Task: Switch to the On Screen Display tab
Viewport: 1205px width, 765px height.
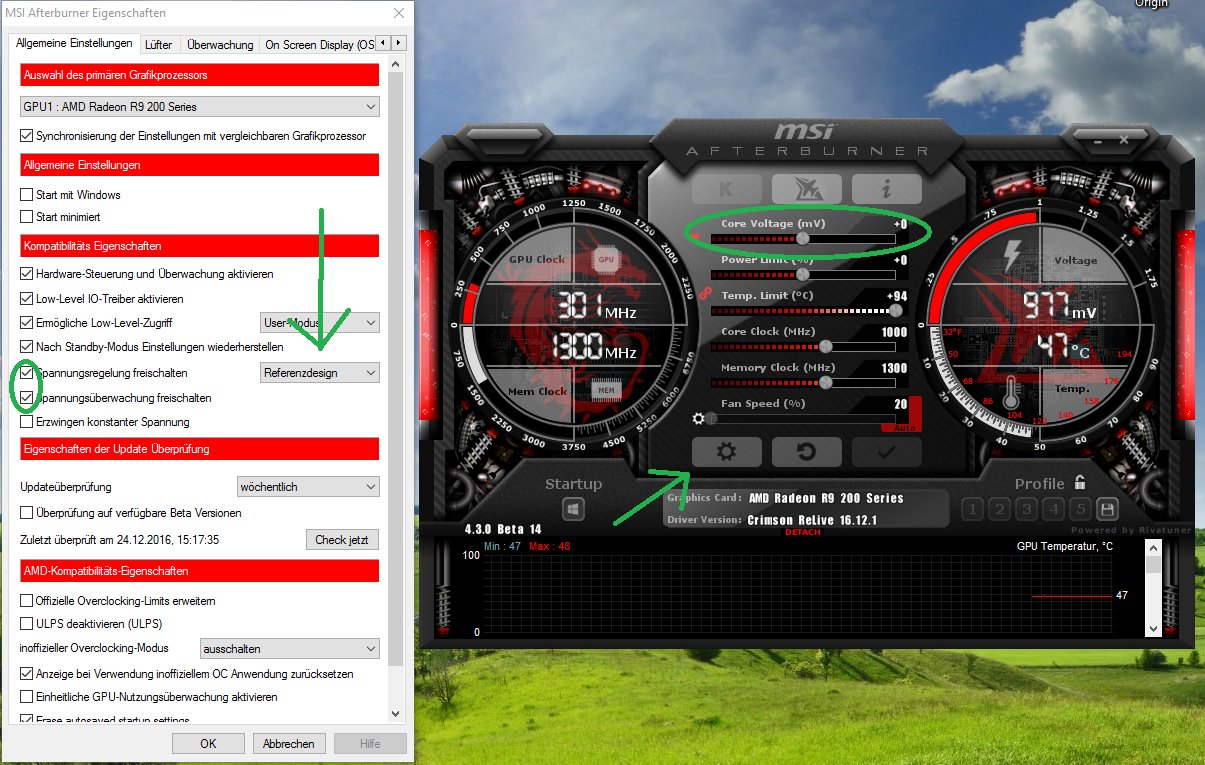Action: 317,44
